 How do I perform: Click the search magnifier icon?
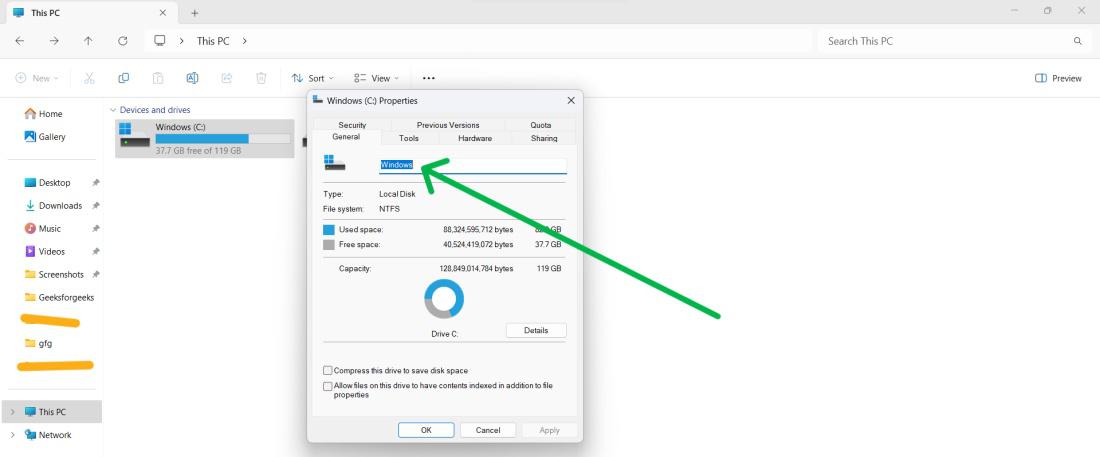pyautogui.click(x=1078, y=41)
